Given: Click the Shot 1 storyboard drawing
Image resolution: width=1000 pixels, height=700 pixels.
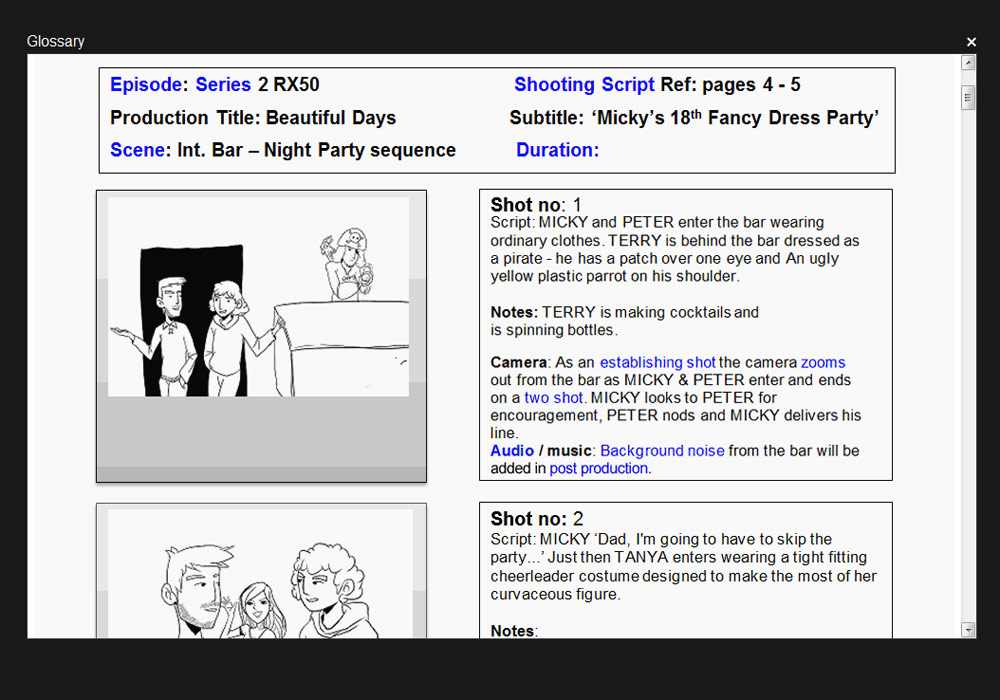Looking at the screenshot, I should click(259, 297).
